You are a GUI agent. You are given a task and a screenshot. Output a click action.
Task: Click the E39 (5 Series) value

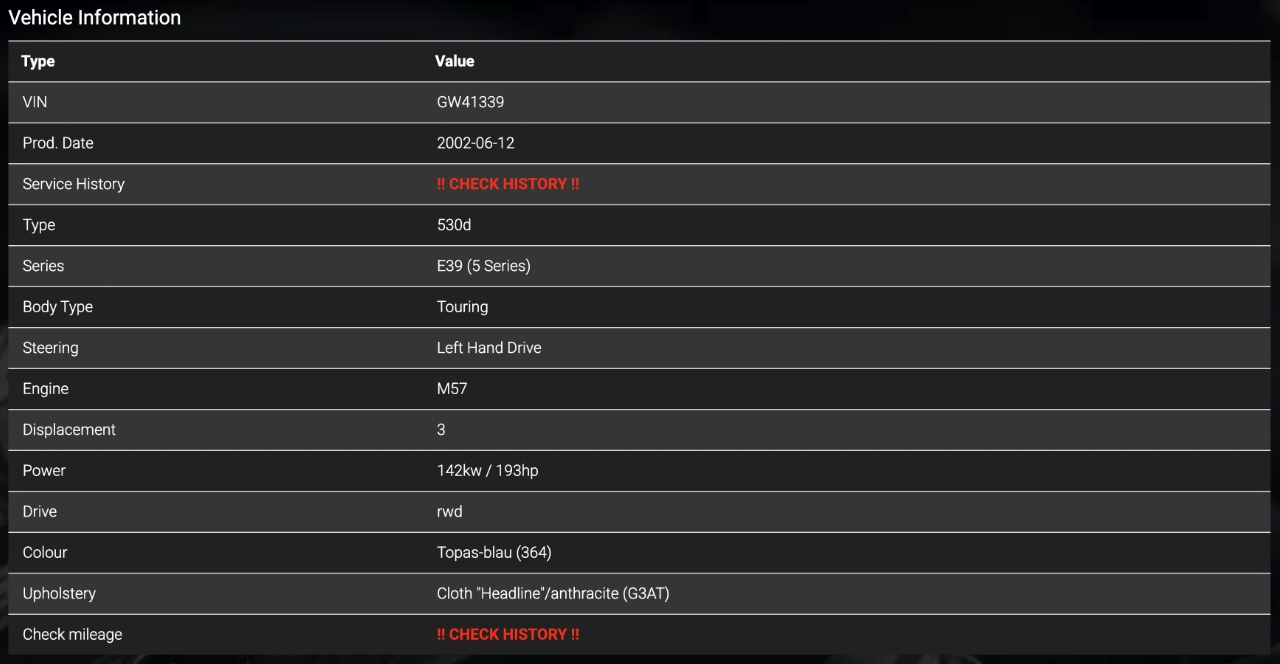point(483,266)
